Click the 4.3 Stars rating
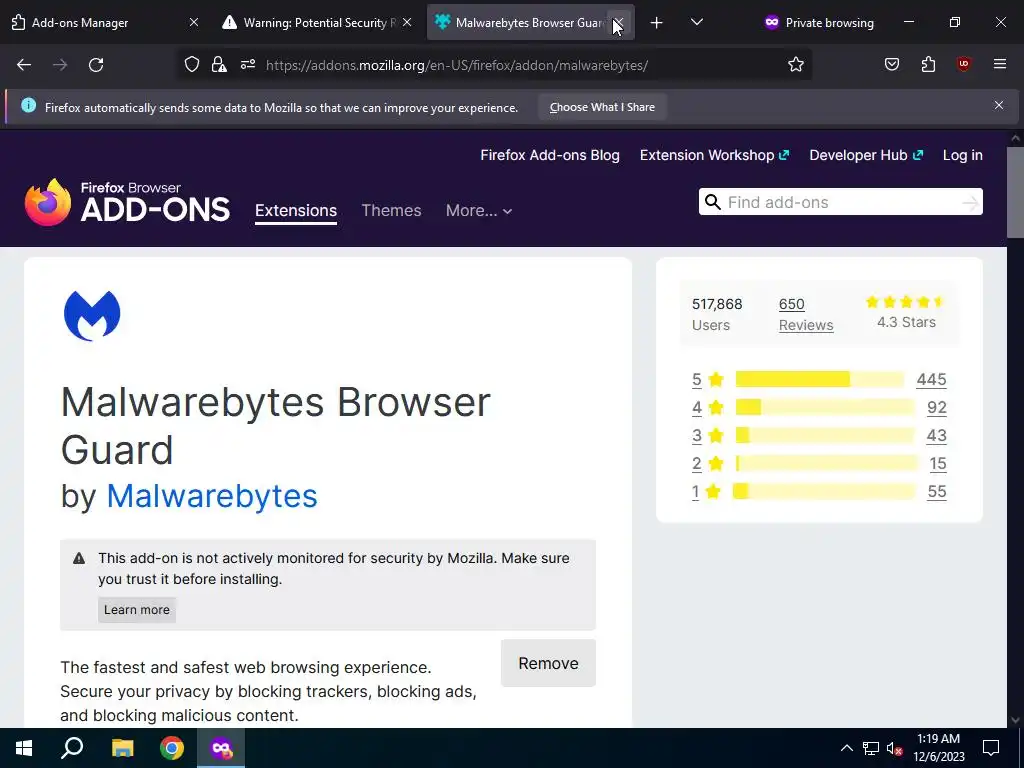 pyautogui.click(x=906, y=312)
